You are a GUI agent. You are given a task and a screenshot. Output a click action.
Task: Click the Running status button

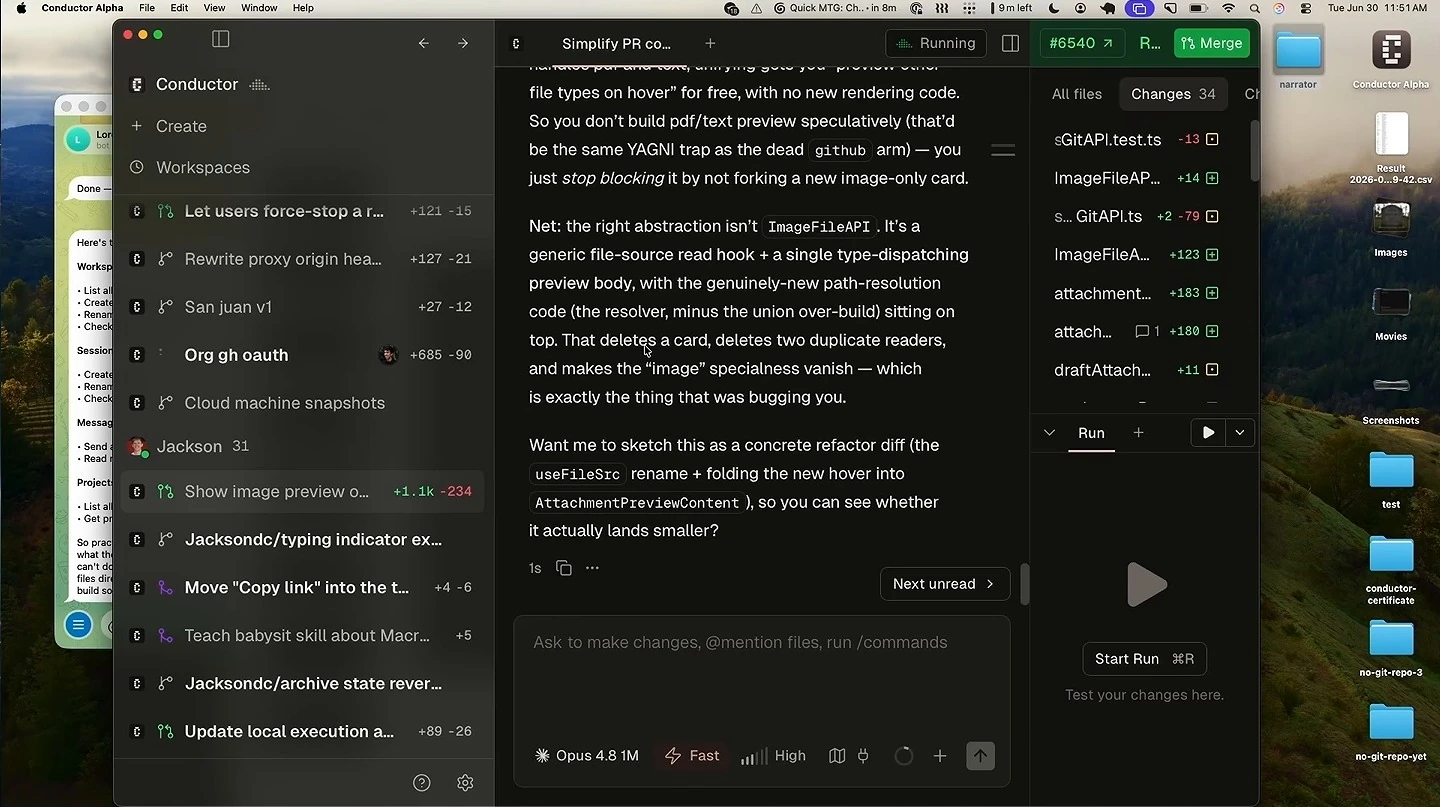pyautogui.click(x=936, y=43)
